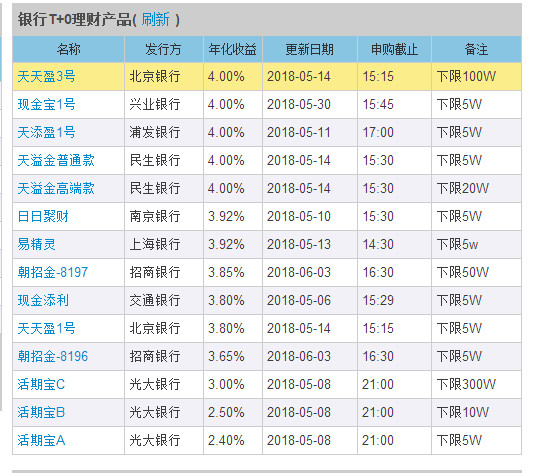The height and width of the screenshot is (473, 549).
Task: Click the 2.40% yield value
Action: tap(226, 440)
